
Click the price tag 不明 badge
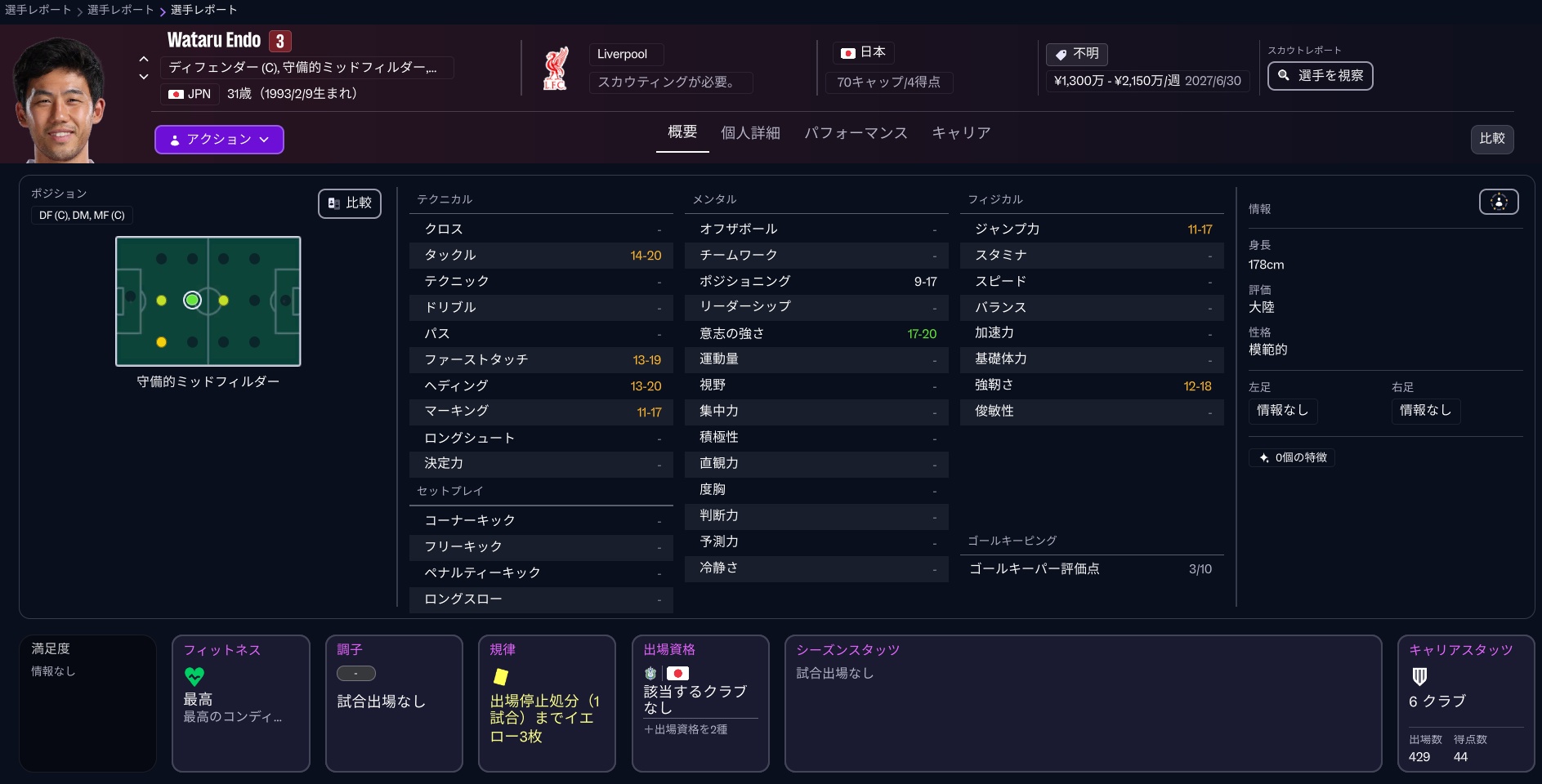pyautogui.click(x=1076, y=54)
